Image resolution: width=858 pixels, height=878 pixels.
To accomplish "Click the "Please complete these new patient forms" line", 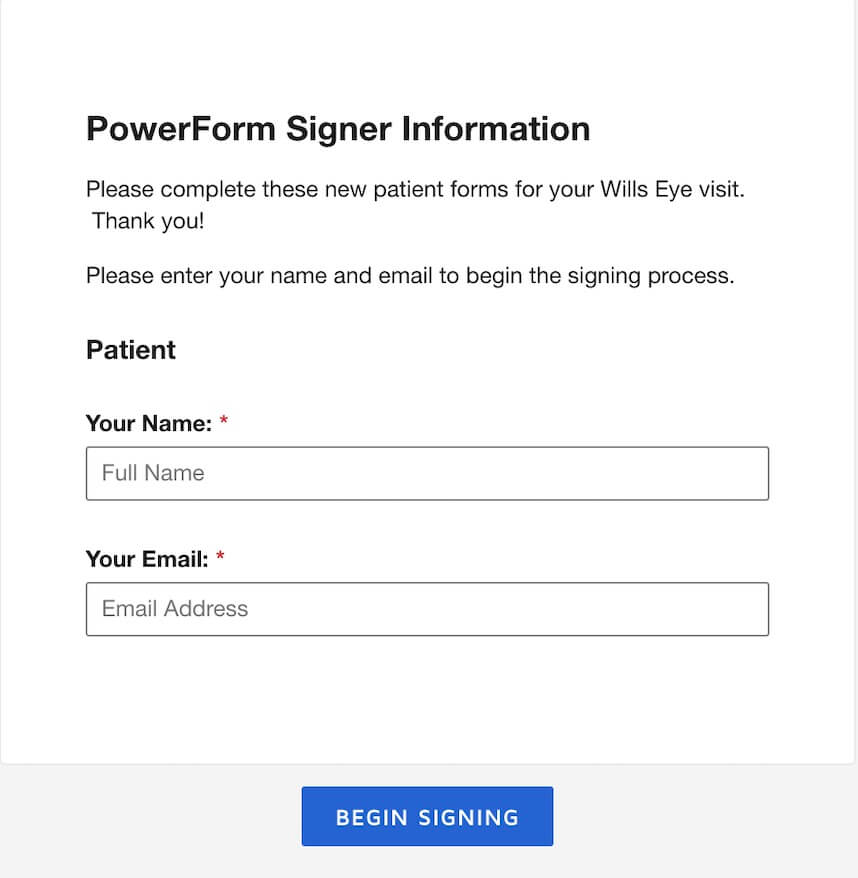I will [x=300, y=190].
